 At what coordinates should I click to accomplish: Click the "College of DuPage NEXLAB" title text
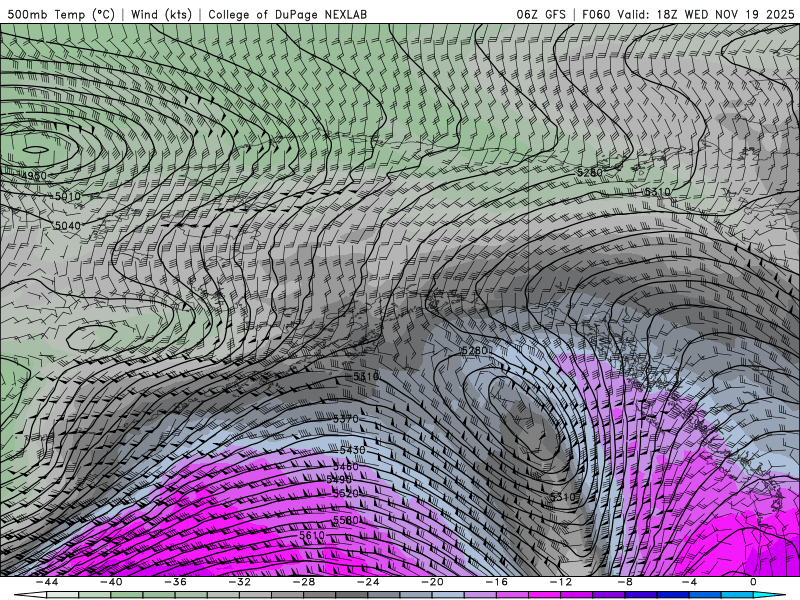coord(287,14)
